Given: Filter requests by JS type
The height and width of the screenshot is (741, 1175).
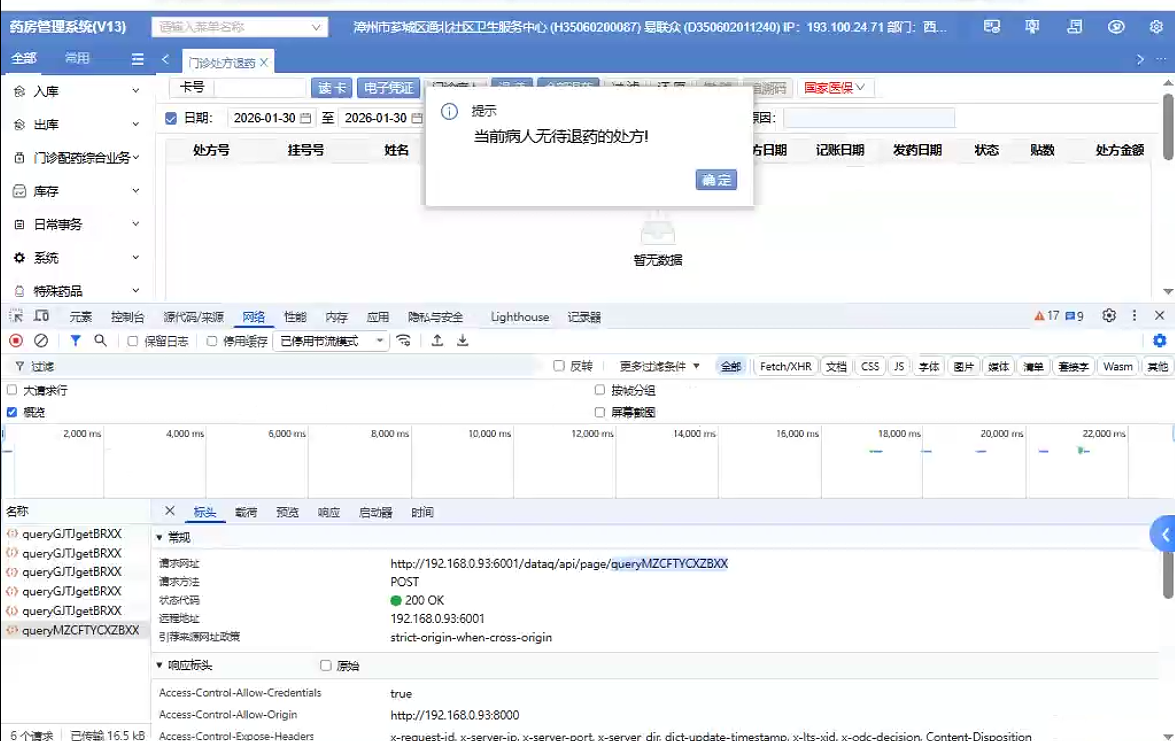Looking at the screenshot, I should click(x=898, y=366).
